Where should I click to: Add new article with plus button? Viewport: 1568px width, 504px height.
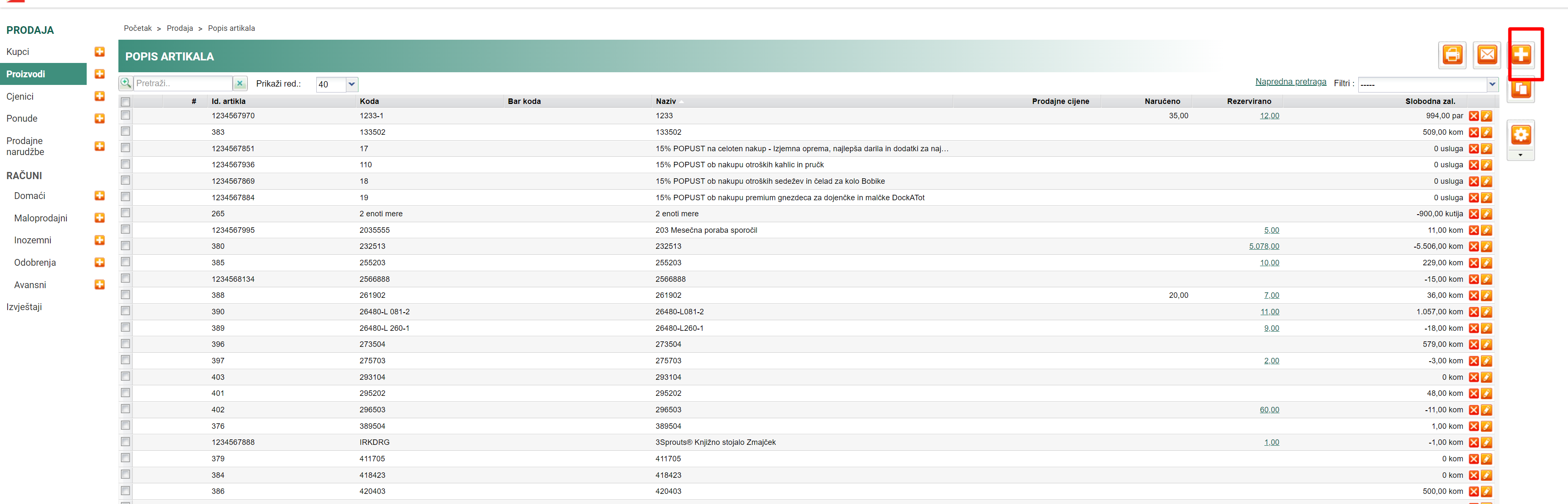point(1521,55)
